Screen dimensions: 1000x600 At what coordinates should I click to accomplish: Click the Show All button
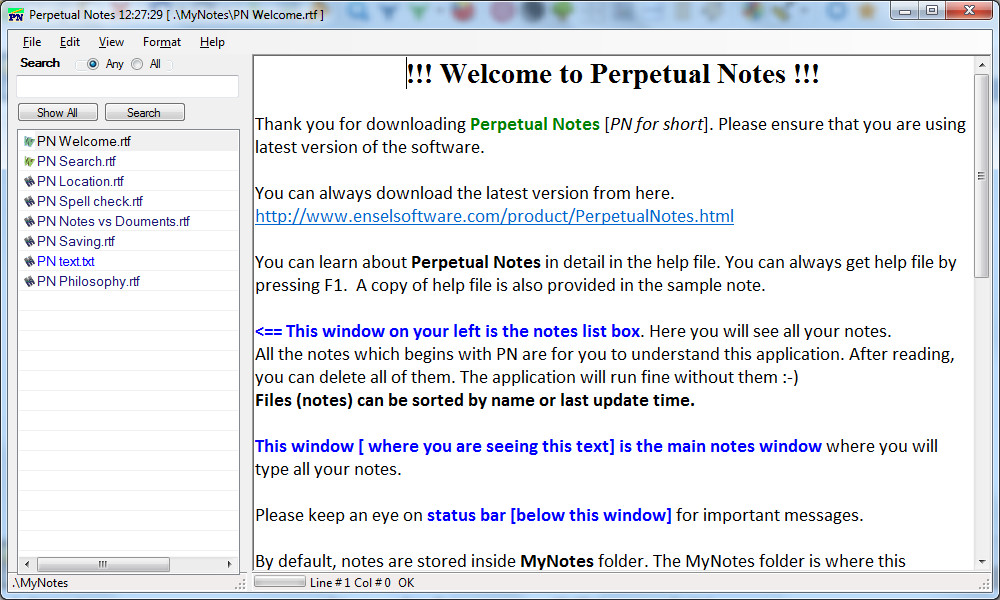[x=58, y=112]
